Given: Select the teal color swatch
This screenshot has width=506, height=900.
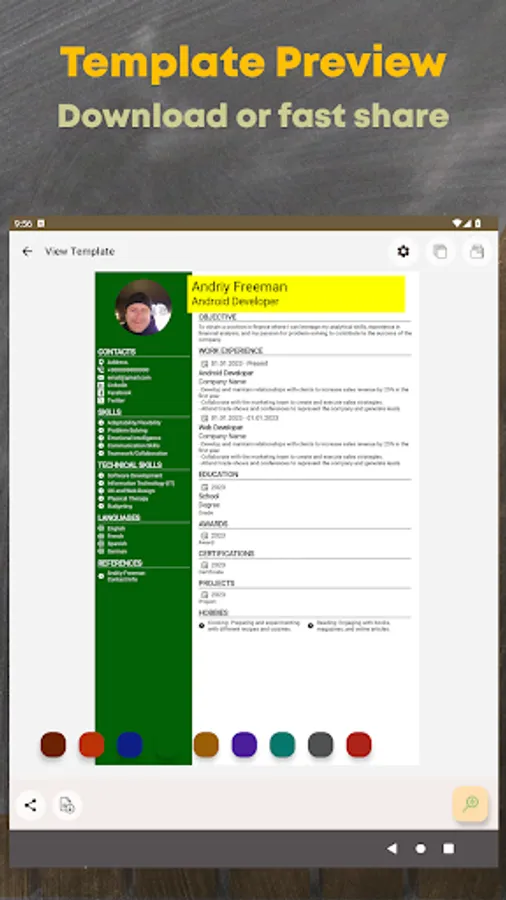Looking at the screenshot, I should [282, 744].
